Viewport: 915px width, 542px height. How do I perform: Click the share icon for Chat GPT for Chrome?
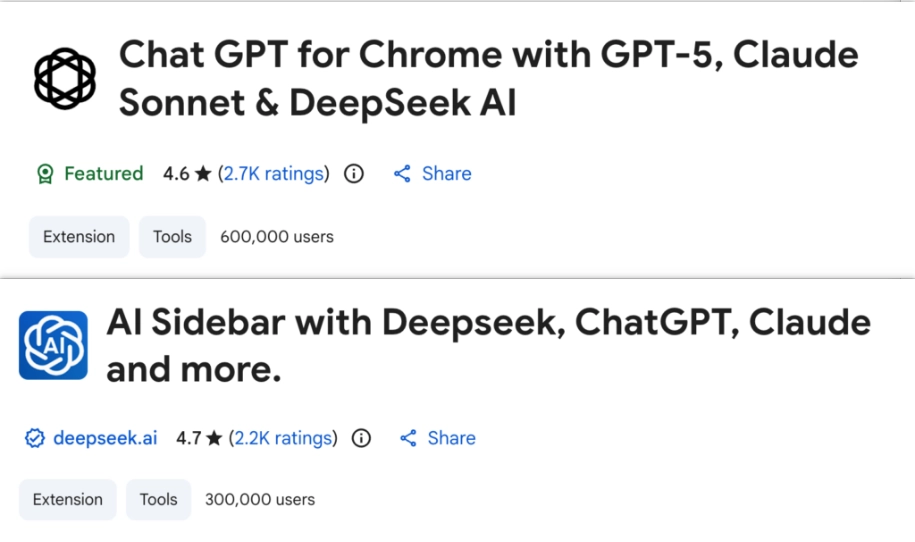click(x=402, y=174)
